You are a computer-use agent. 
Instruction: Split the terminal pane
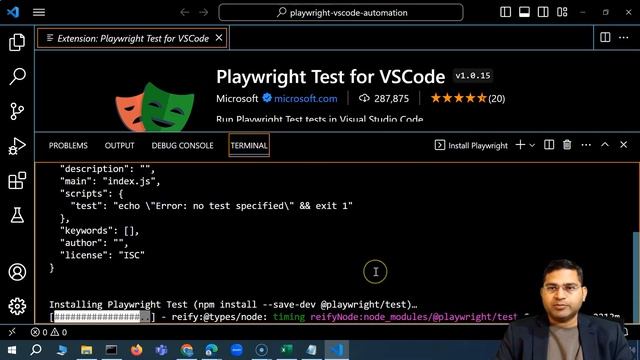click(x=549, y=145)
